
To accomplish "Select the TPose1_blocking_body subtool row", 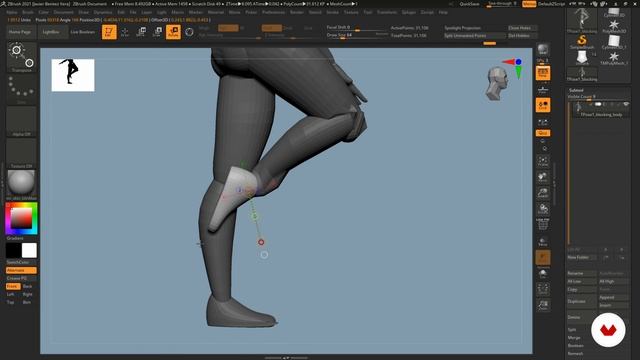I will pyautogui.click(x=601, y=110).
